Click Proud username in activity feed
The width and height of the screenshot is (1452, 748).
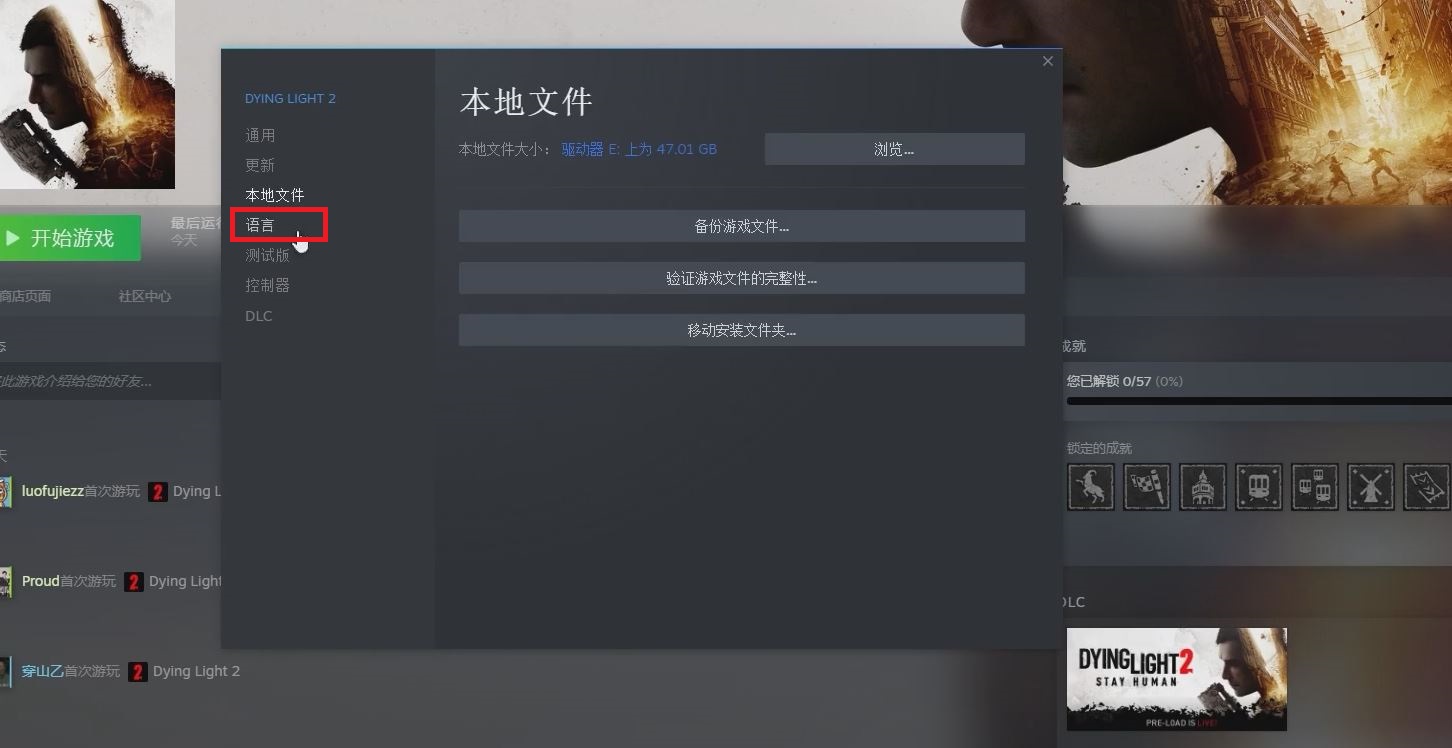(41, 581)
